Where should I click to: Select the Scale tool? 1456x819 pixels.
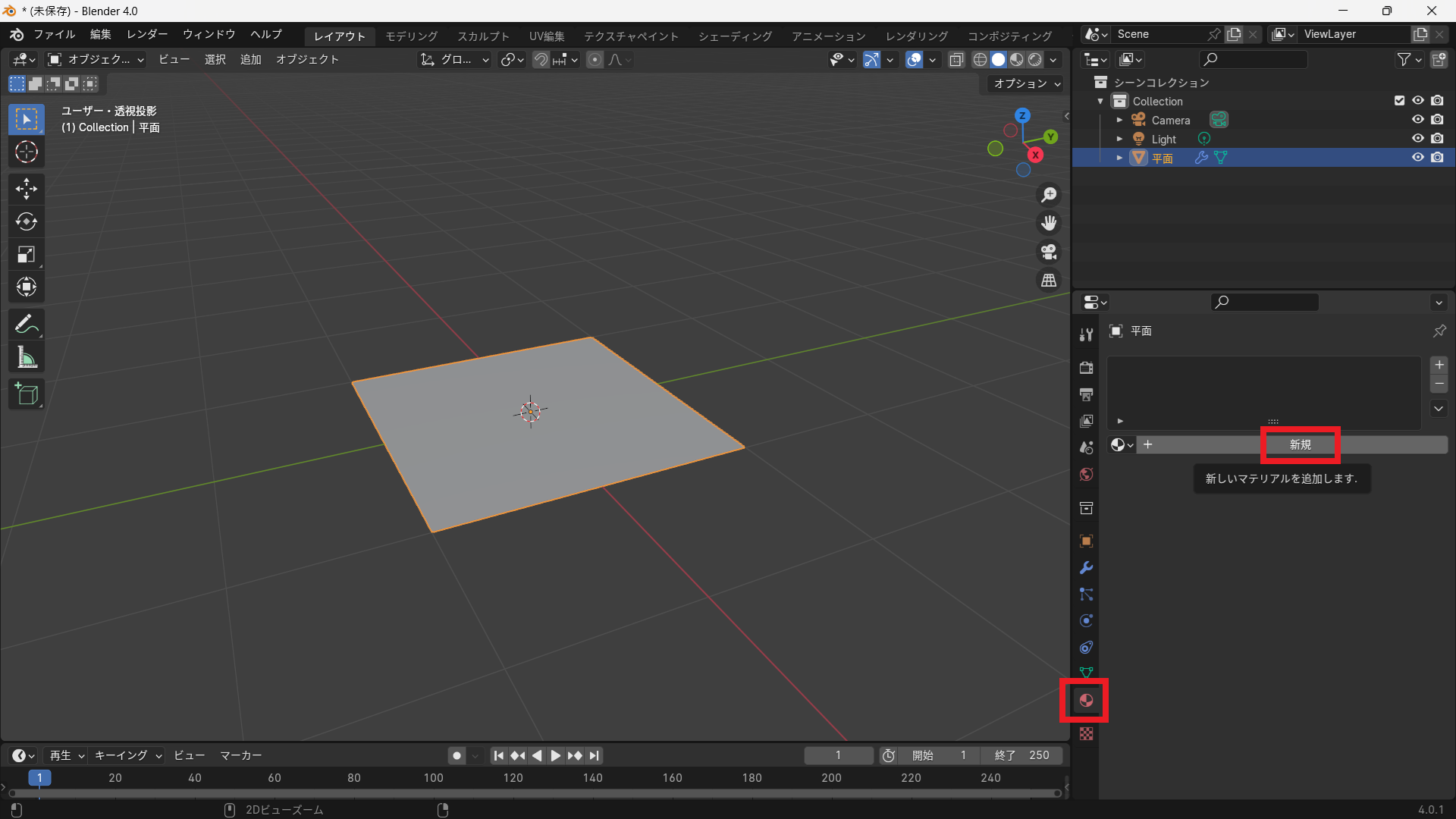tap(27, 255)
